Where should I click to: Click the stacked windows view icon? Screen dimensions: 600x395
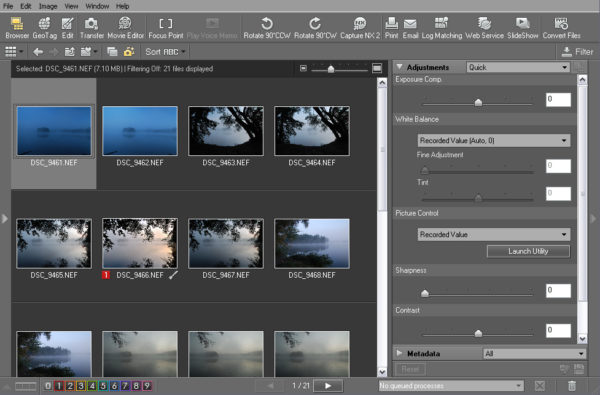point(112,52)
